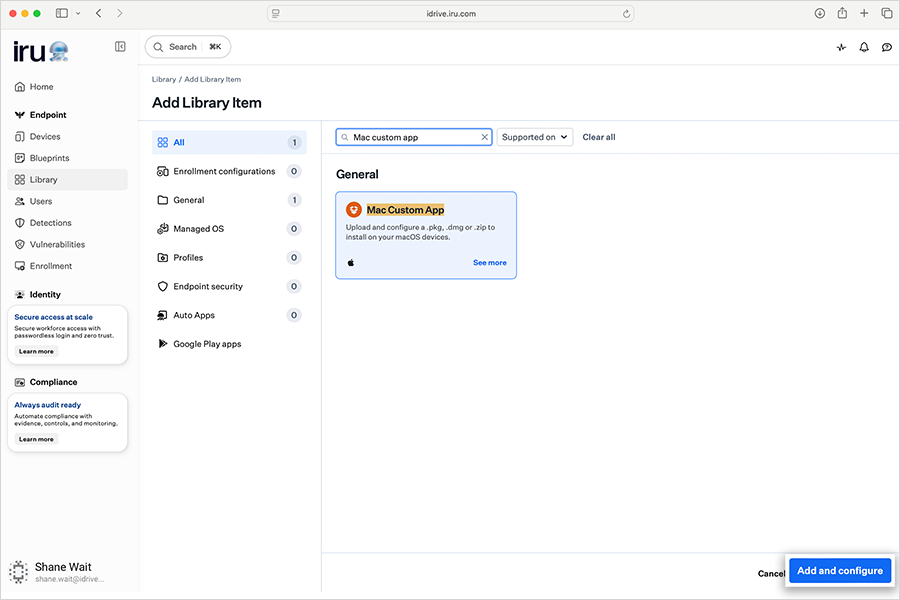
Task: Open the chat support icon
Action: (887, 47)
